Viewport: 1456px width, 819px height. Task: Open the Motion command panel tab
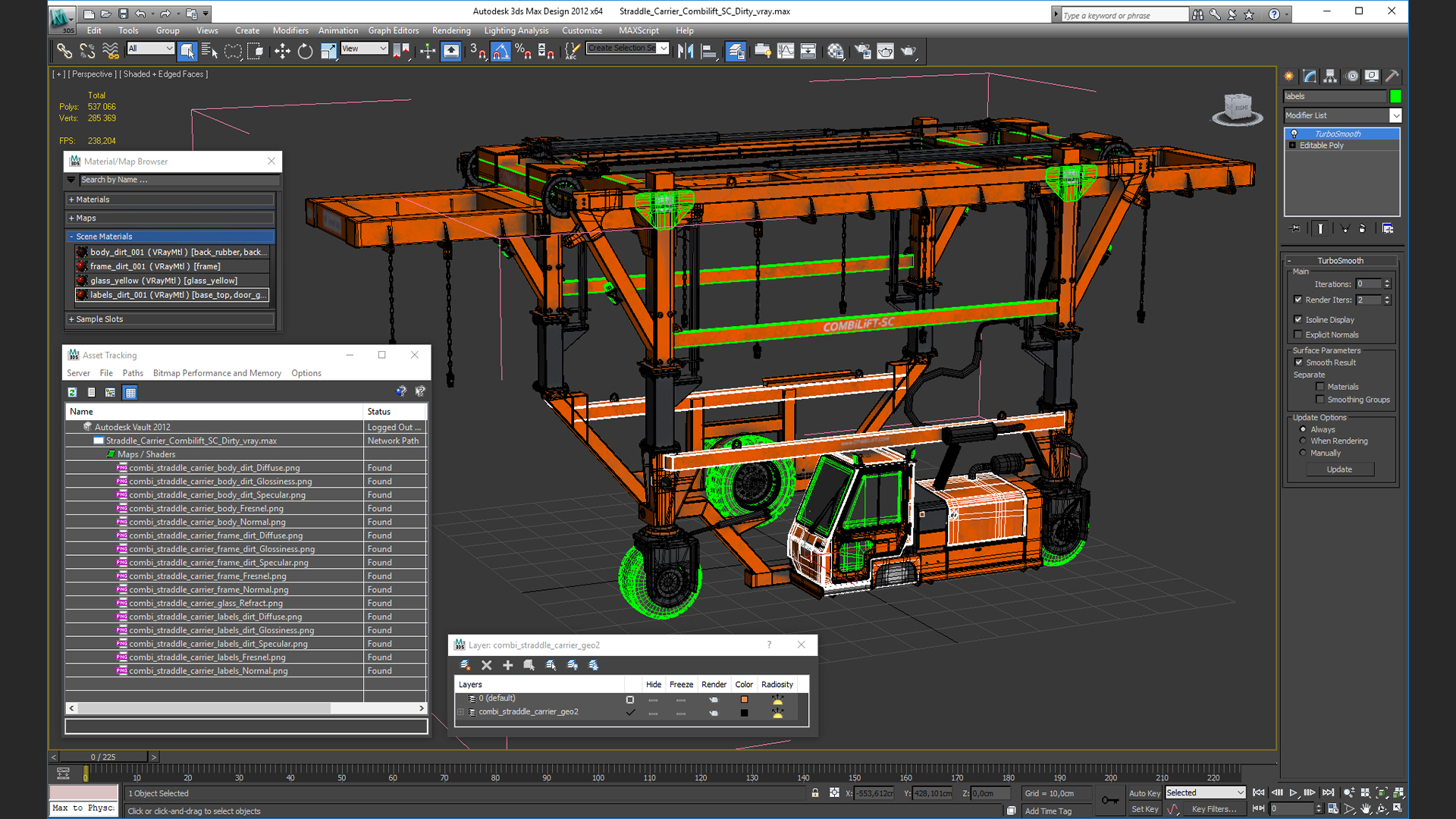point(1351,76)
